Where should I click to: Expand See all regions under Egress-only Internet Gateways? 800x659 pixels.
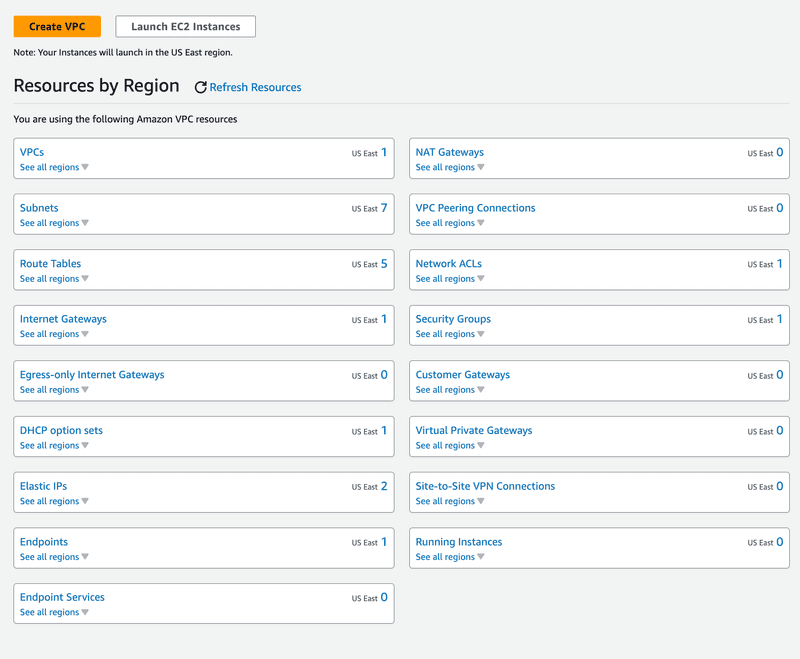coord(54,390)
